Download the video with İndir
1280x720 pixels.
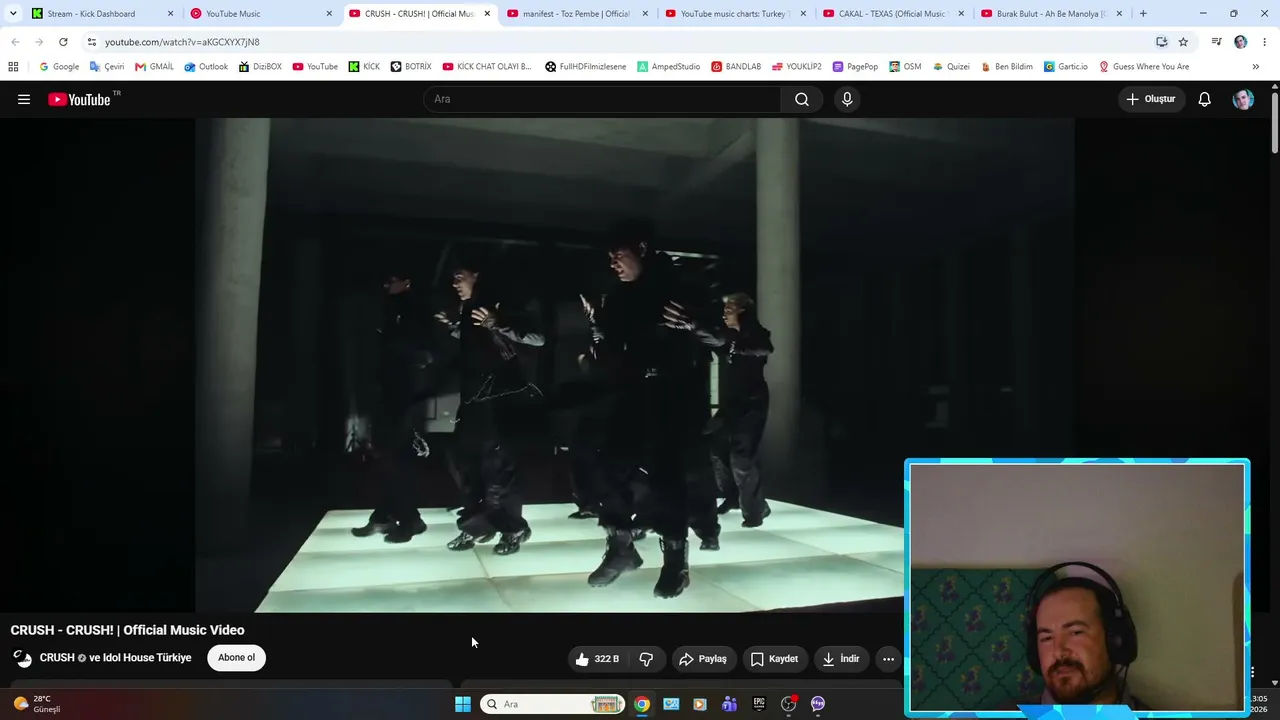click(841, 659)
